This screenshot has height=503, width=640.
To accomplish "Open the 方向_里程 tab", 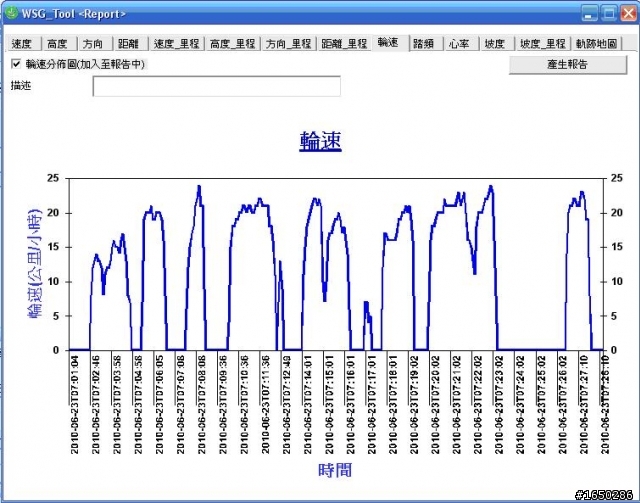I will click(x=288, y=43).
